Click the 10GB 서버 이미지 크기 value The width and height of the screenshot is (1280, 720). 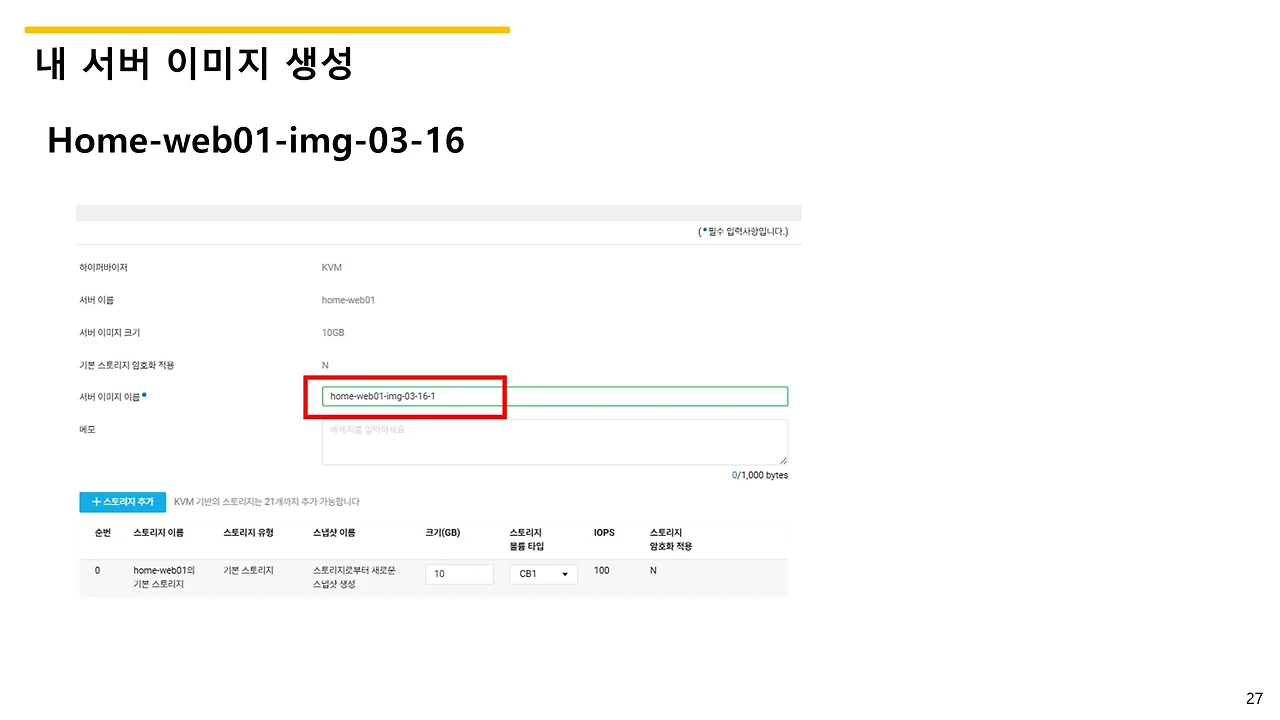[333, 332]
